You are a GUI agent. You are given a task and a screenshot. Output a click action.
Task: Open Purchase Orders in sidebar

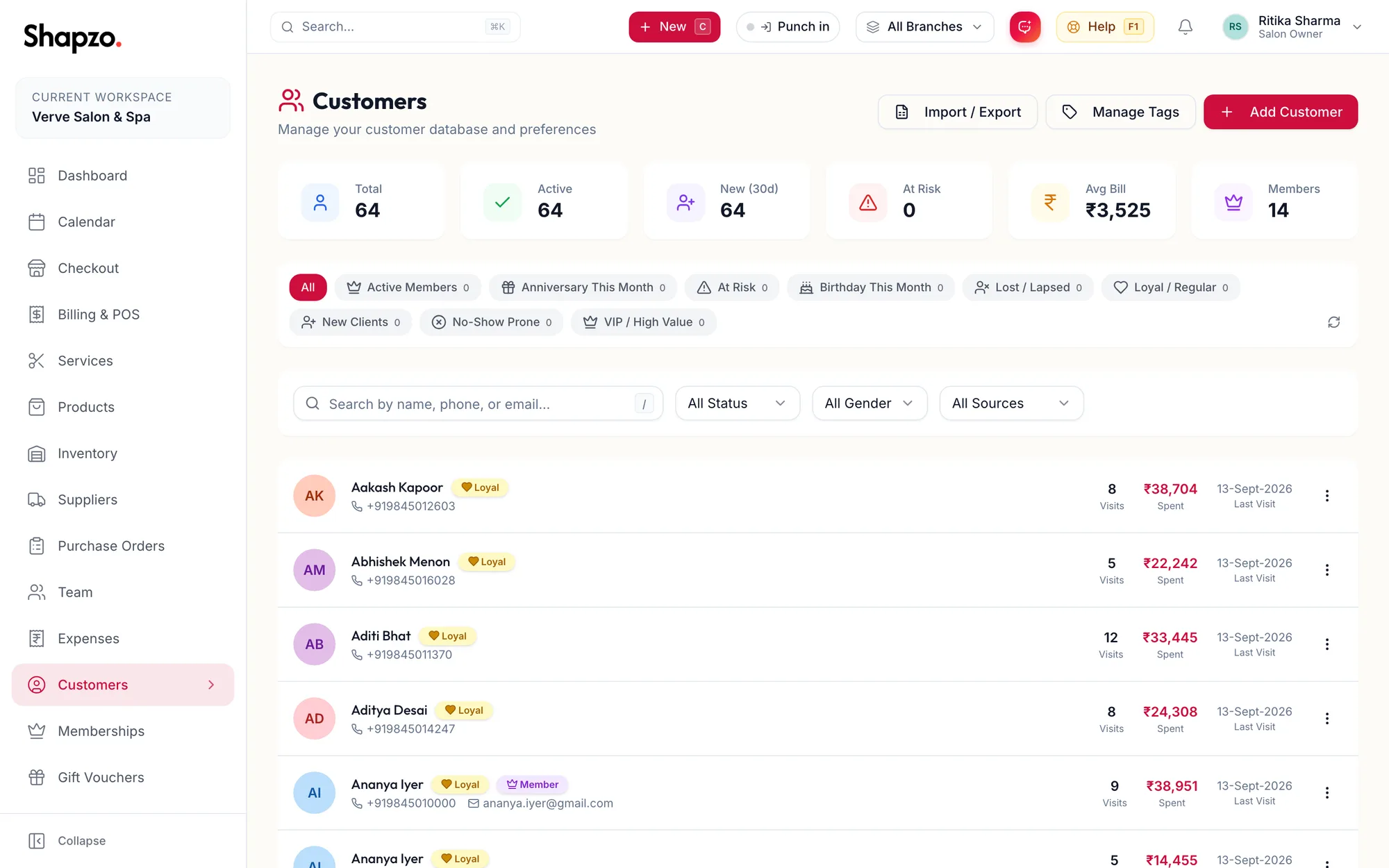[123, 546]
